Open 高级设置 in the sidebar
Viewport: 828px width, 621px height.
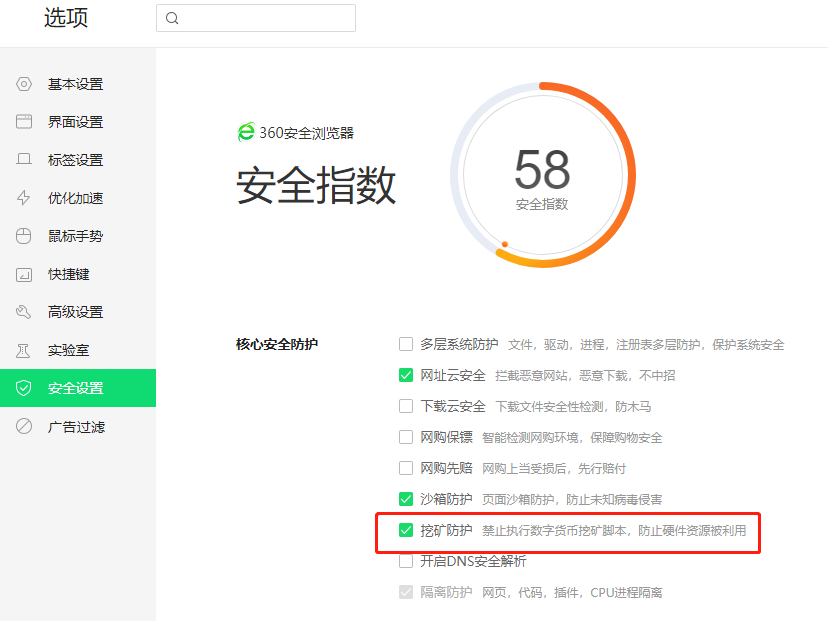pos(78,312)
